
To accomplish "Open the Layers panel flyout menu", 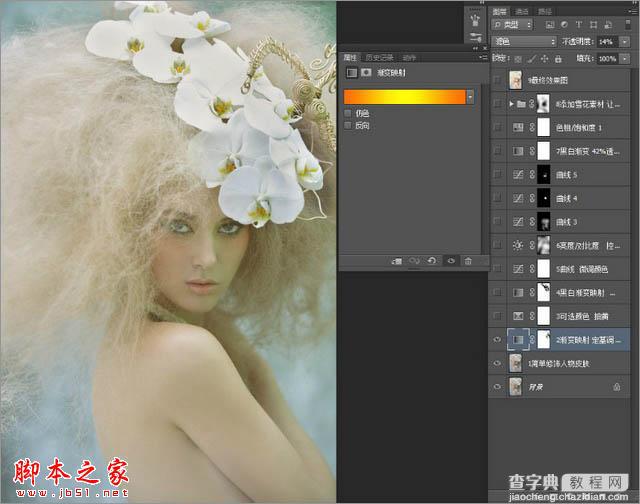I will (x=633, y=11).
